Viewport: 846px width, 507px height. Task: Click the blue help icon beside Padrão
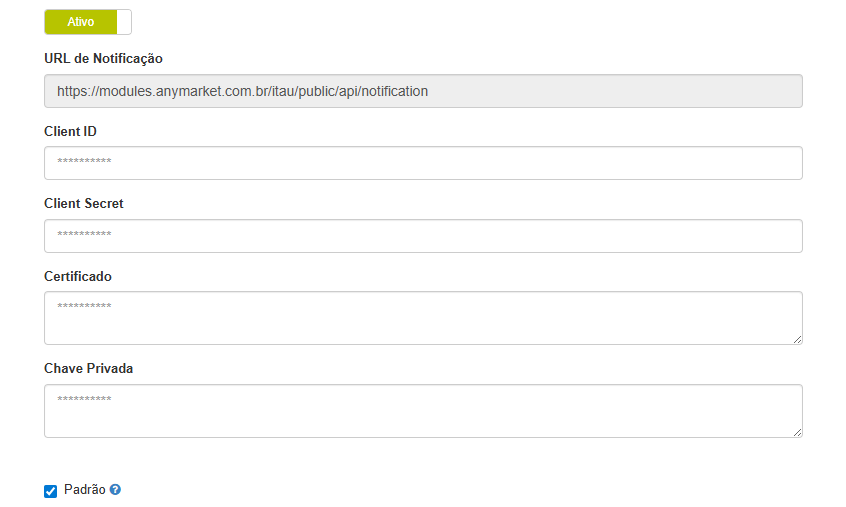pyautogui.click(x=115, y=490)
